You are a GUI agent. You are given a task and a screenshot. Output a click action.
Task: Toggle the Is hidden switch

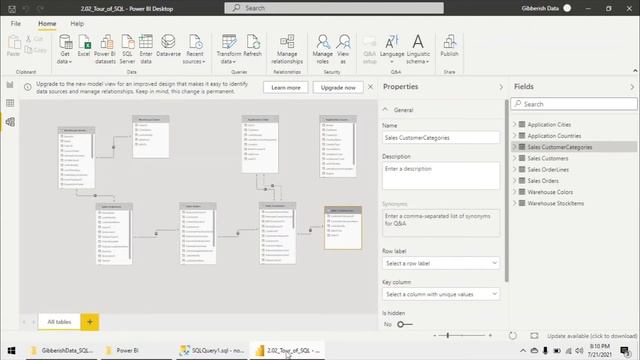(404, 324)
